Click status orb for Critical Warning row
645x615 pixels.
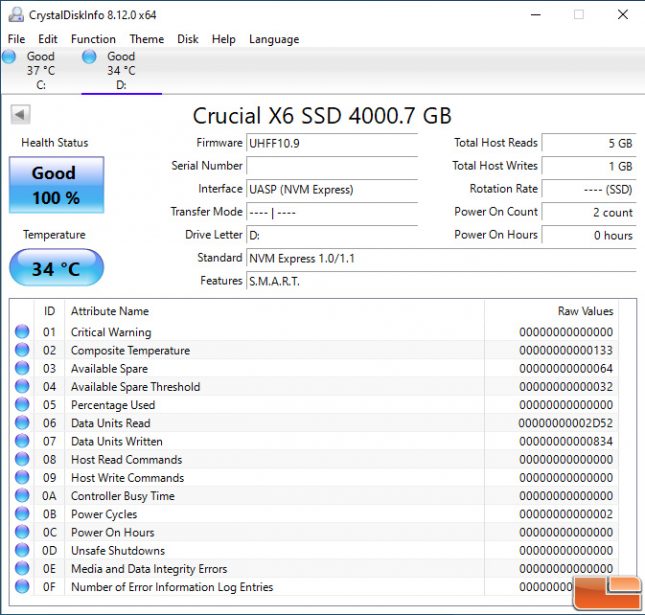pyautogui.click(x=22, y=332)
